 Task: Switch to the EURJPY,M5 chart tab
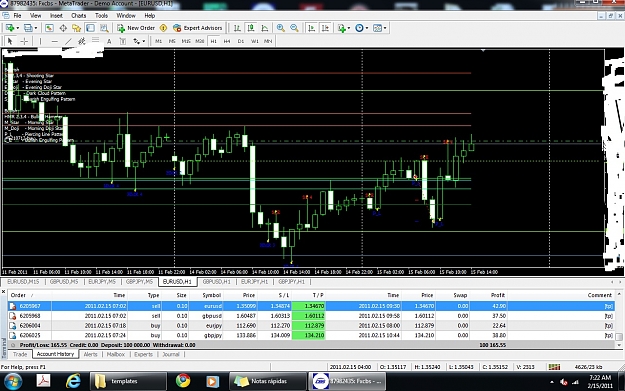tap(102, 282)
